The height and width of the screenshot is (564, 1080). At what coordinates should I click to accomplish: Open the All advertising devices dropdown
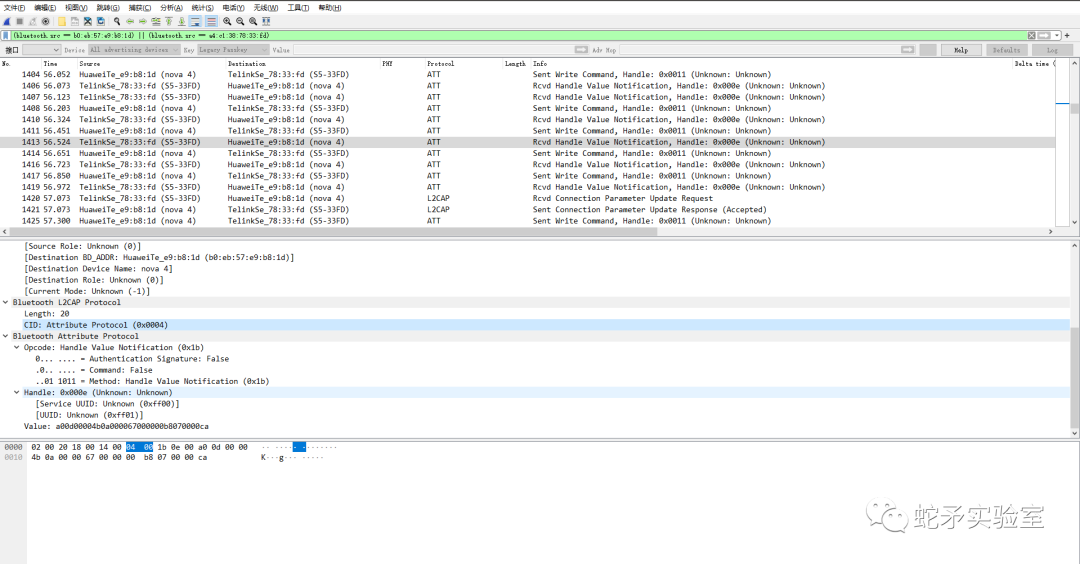pos(134,50)
